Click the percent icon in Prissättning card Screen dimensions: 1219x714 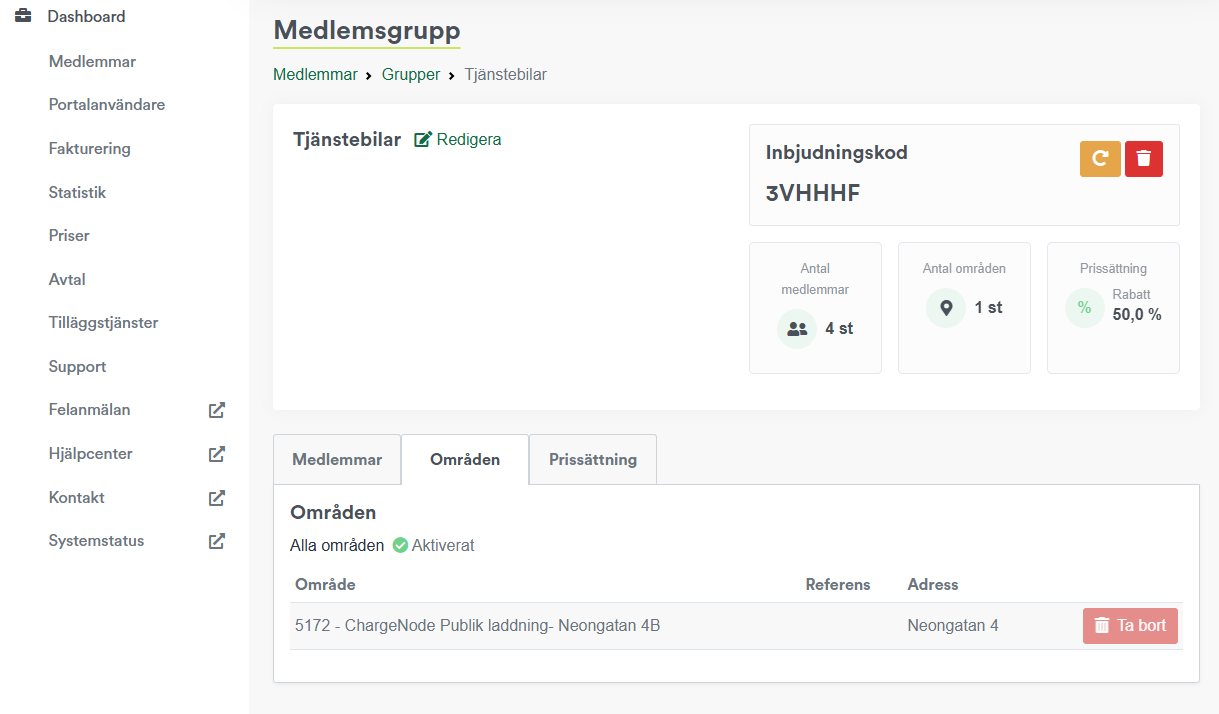click(x=1084, y=308)
